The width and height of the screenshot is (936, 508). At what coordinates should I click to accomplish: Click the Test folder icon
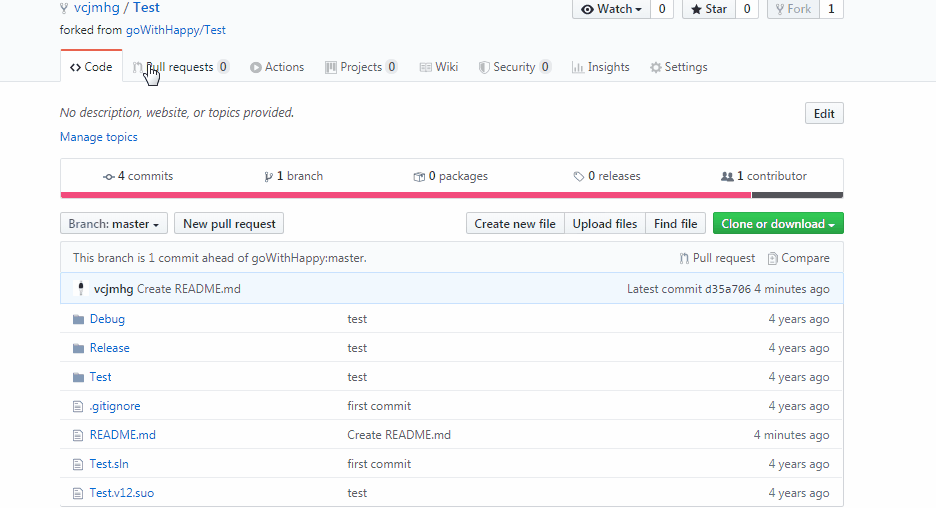pyautogui.click(x=78, y=377)
